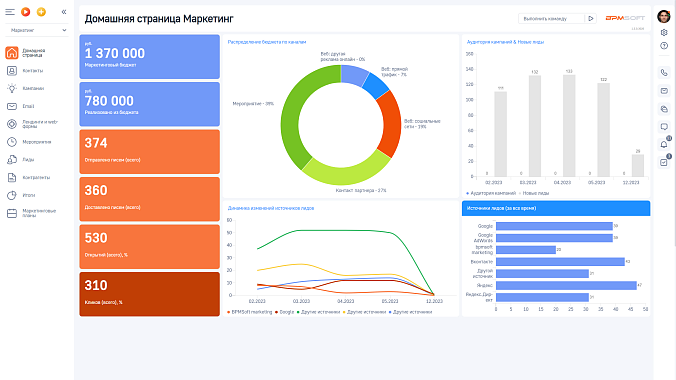This screenshot has width=676, height=380.
Task: Click the Google AdWords bar
Action: (x=554, y=238)
